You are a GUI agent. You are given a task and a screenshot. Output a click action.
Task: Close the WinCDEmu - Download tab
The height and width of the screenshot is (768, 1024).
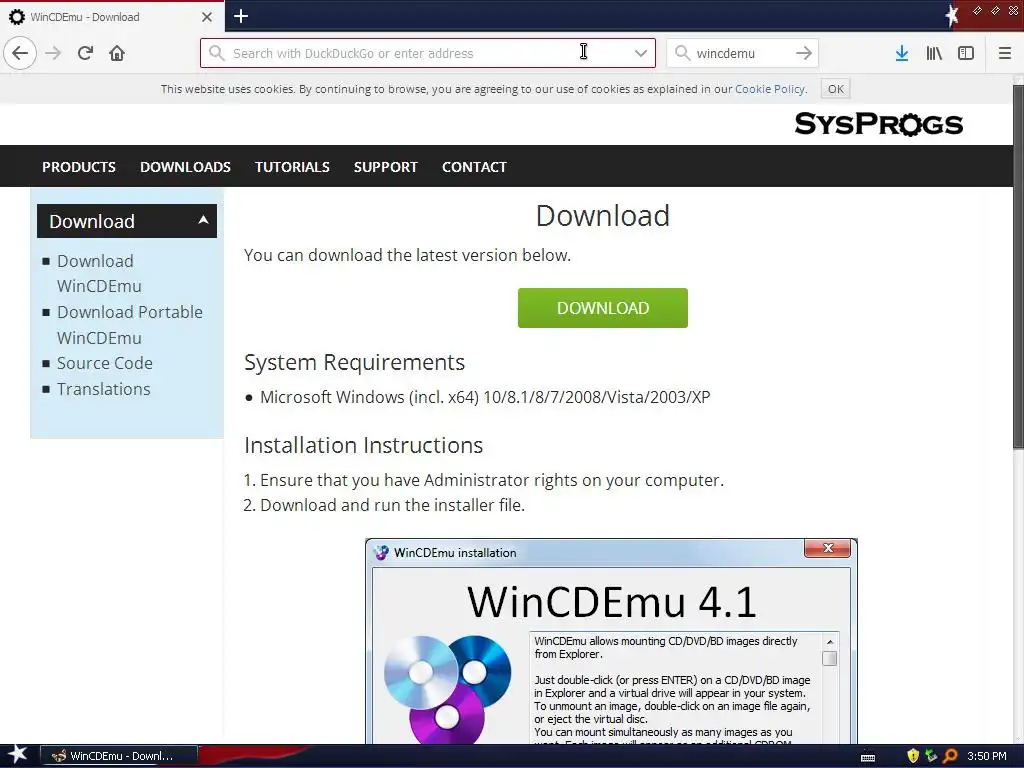tap(207, 17)
